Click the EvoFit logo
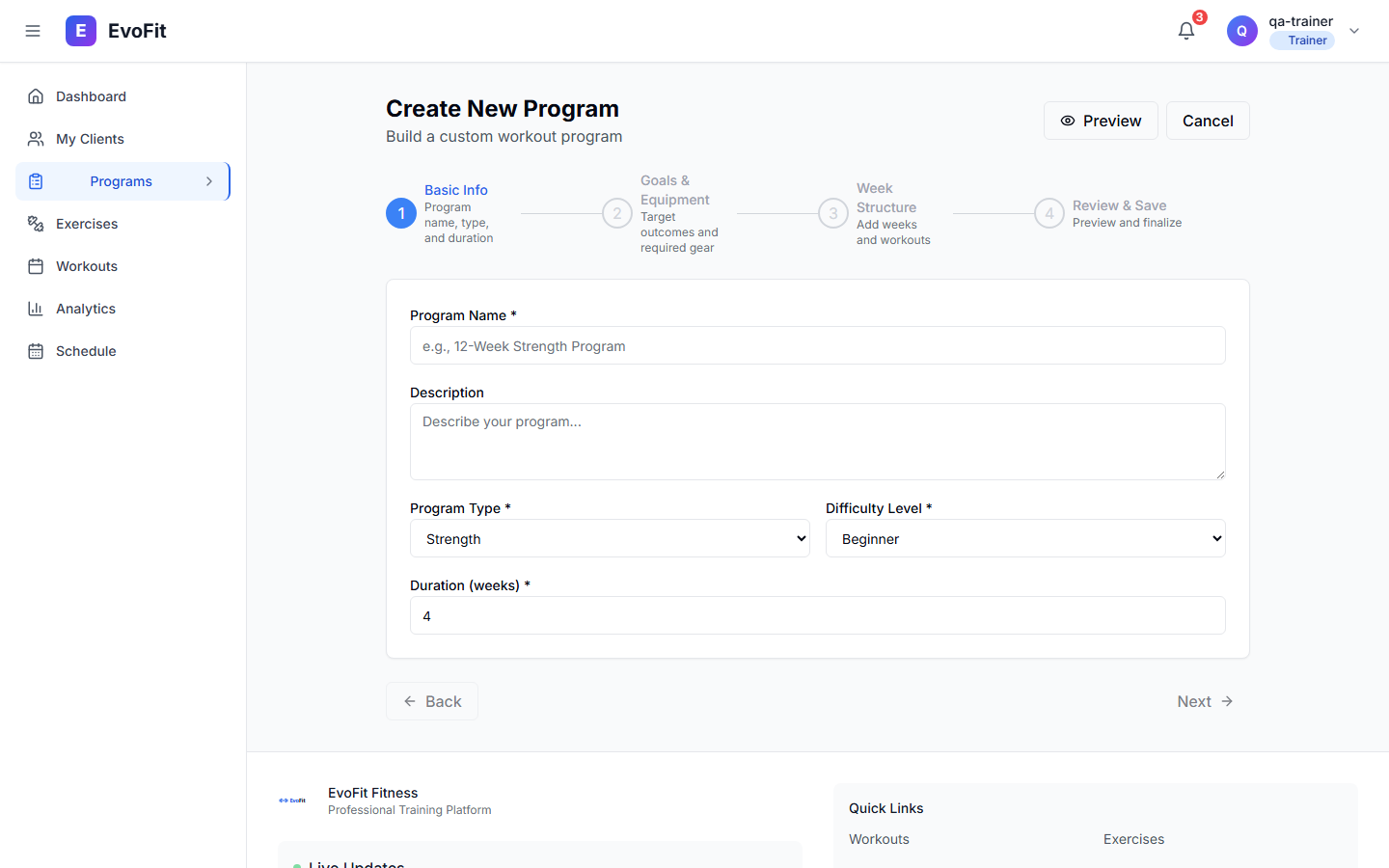The height and width of the screenshot is (868, 1389). pos(81,30)
